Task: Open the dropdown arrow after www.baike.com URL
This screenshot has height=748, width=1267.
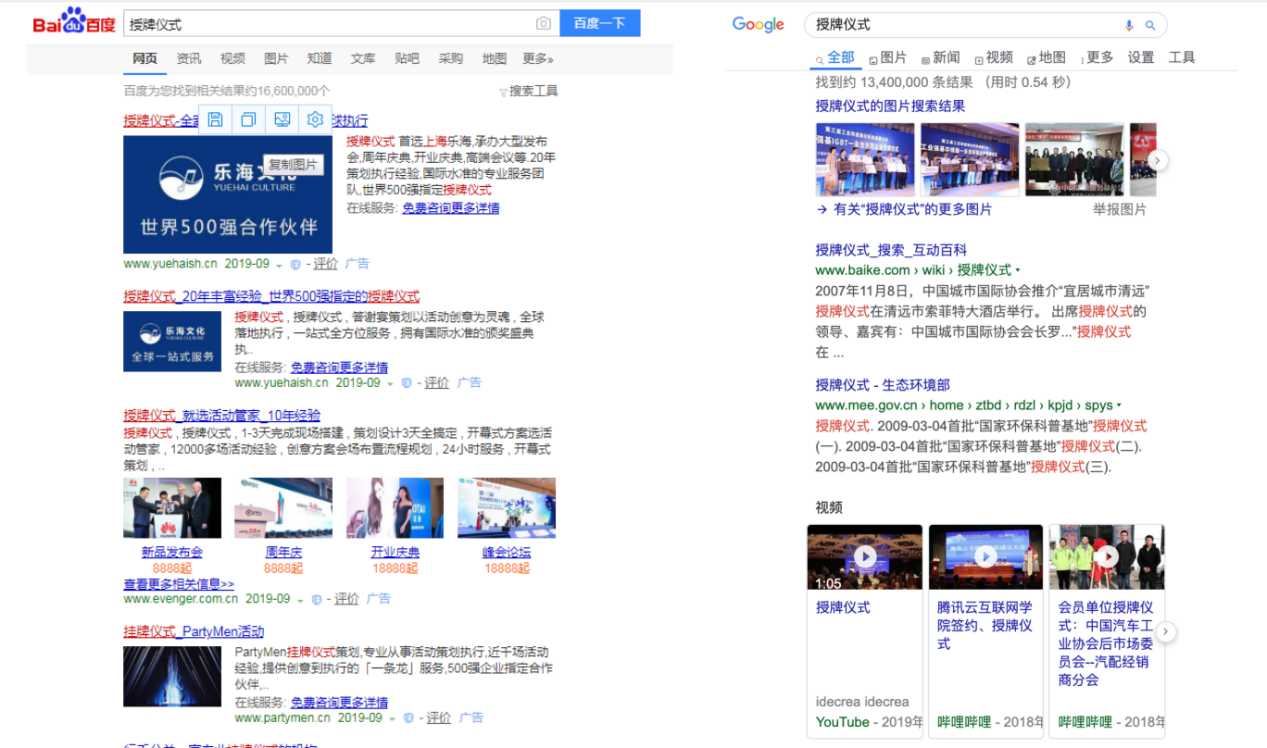Action: (x=1019, y=270)
